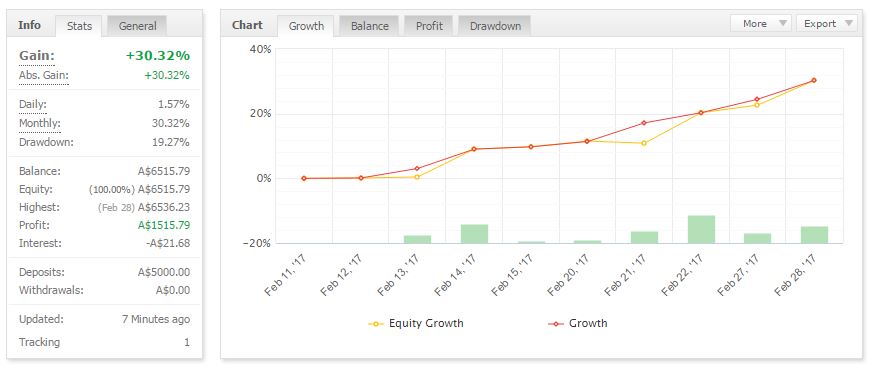Click the Gain label with dotted underline
Image resolution: width=871 pixels, height=368 pixels.
pyautogui.click(x=37, y=56)
